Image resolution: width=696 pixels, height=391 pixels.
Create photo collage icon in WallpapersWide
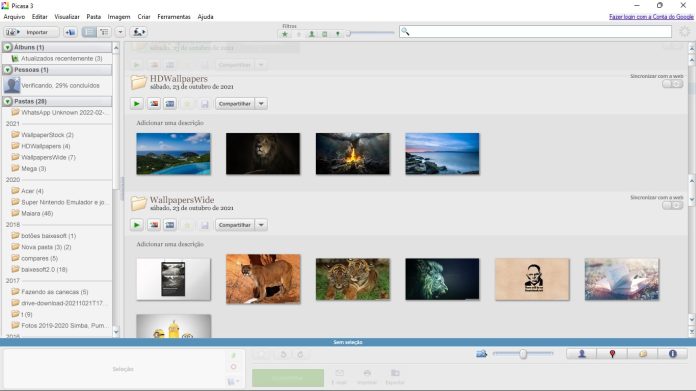[154, 225]
